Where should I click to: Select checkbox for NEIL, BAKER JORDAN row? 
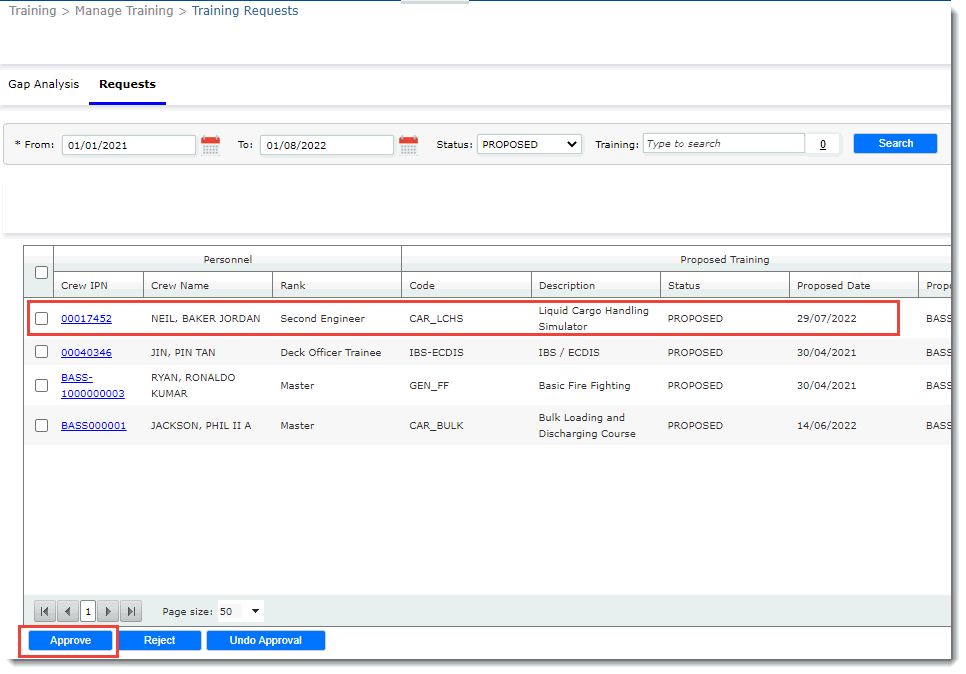41,319
